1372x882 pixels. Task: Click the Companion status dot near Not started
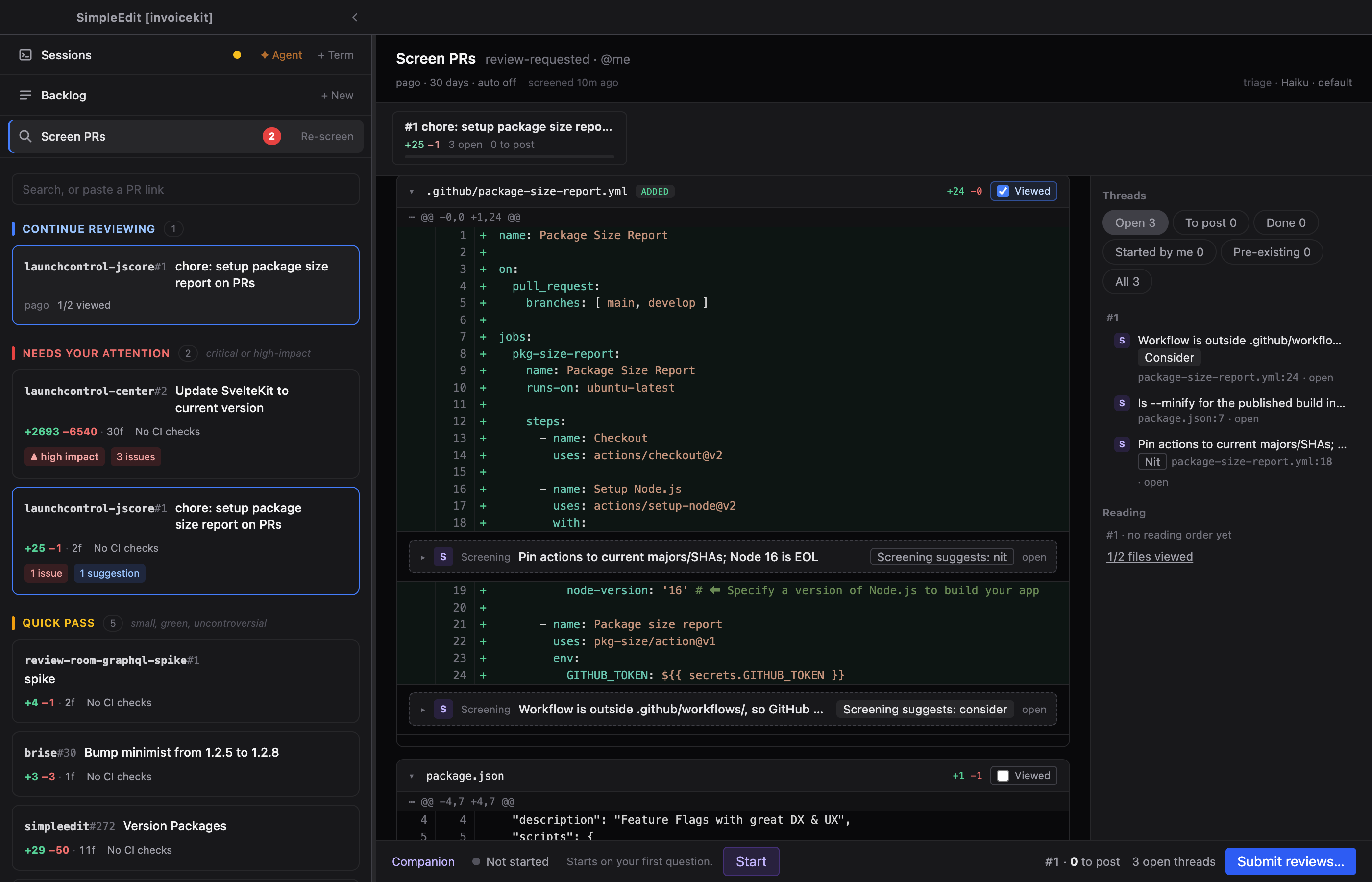pos(476,861)
